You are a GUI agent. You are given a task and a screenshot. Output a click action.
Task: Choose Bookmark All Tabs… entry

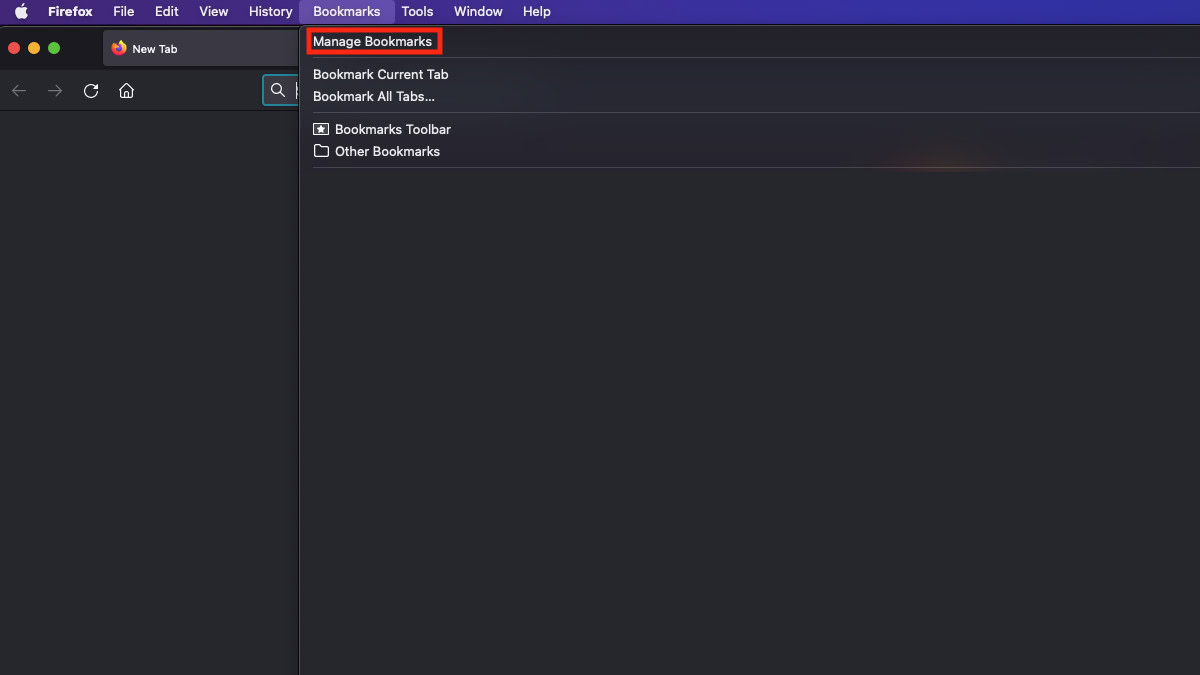373,96
